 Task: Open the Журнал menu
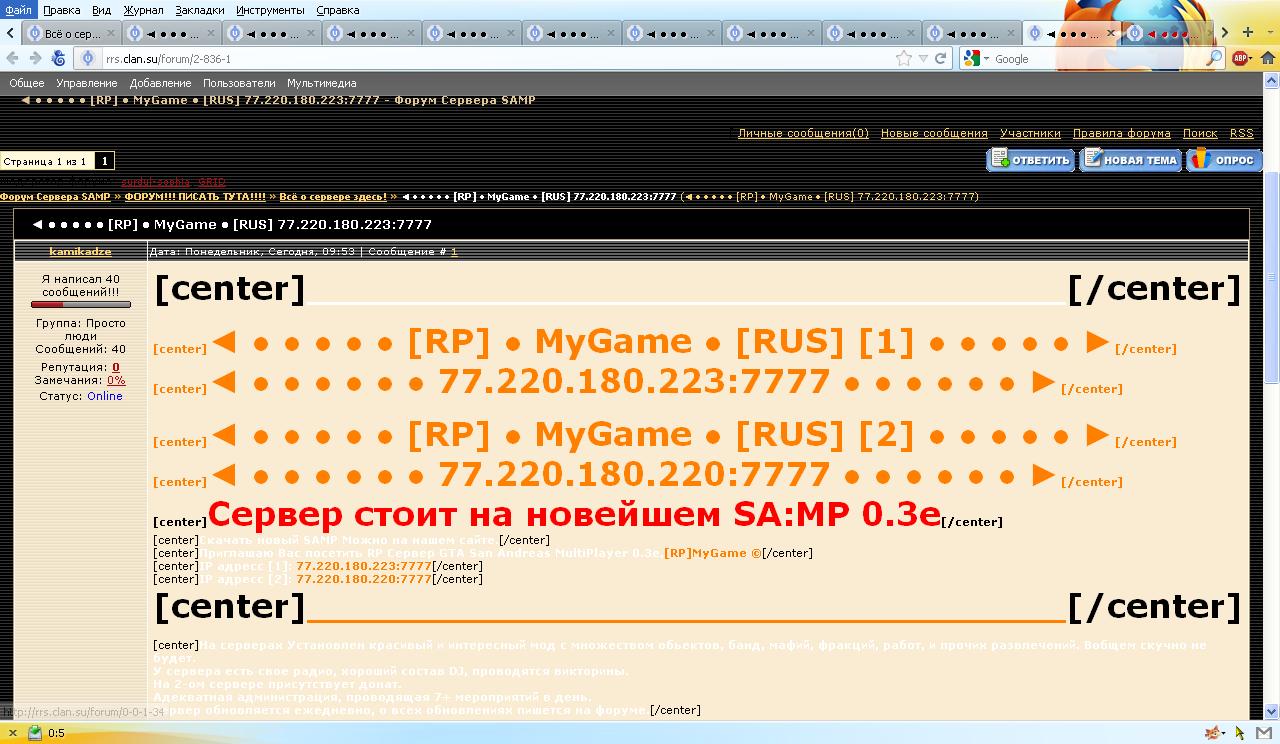coord(143,10)
